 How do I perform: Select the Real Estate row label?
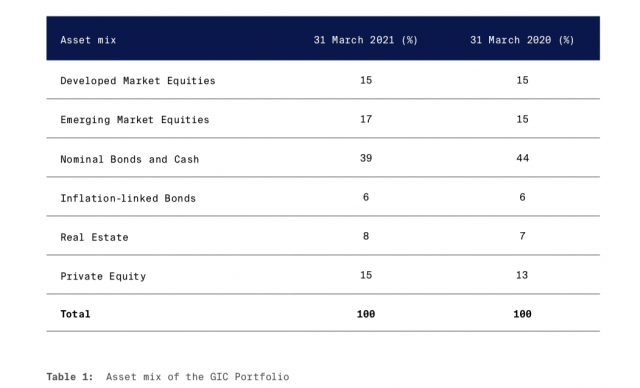(x=94, y=237)
